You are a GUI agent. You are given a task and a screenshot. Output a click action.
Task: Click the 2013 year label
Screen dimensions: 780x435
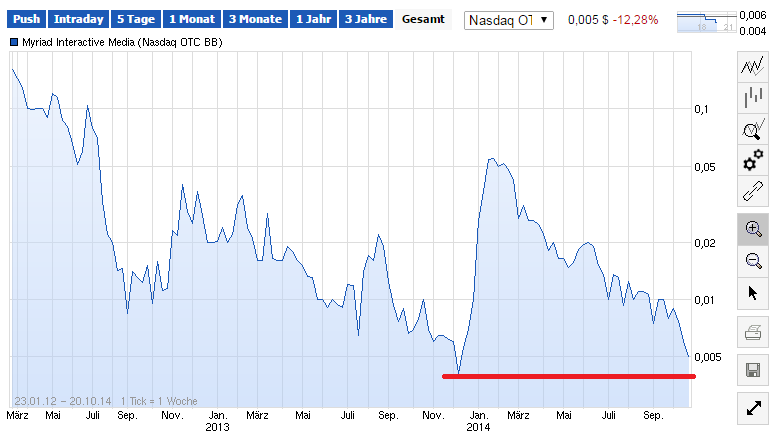[217, 427]
